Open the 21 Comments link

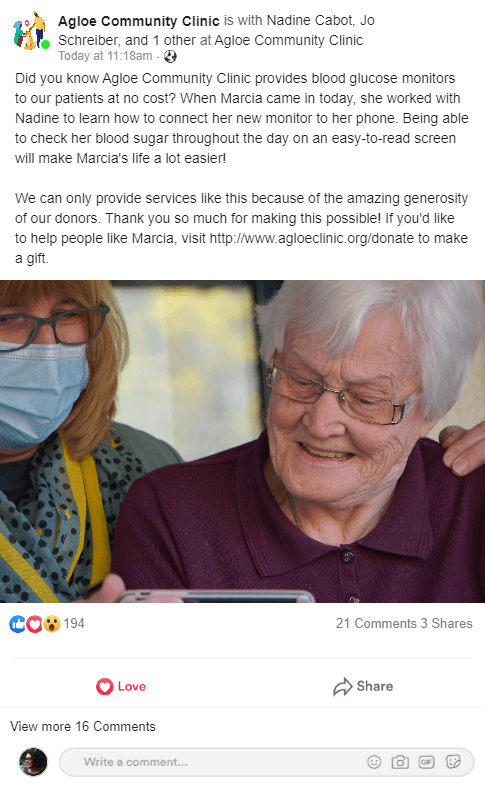376,623
